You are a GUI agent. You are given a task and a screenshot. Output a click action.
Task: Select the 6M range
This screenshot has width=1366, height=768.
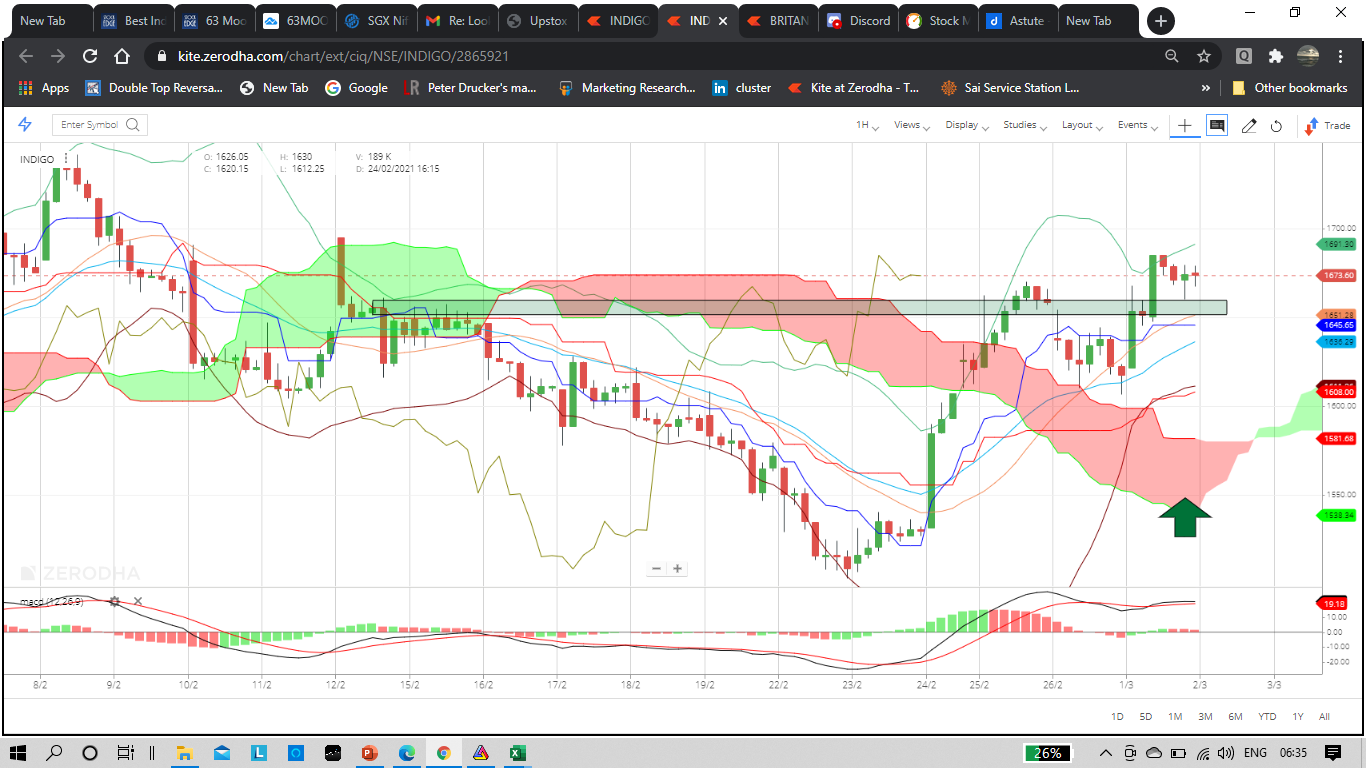[x=1236, y=716]
